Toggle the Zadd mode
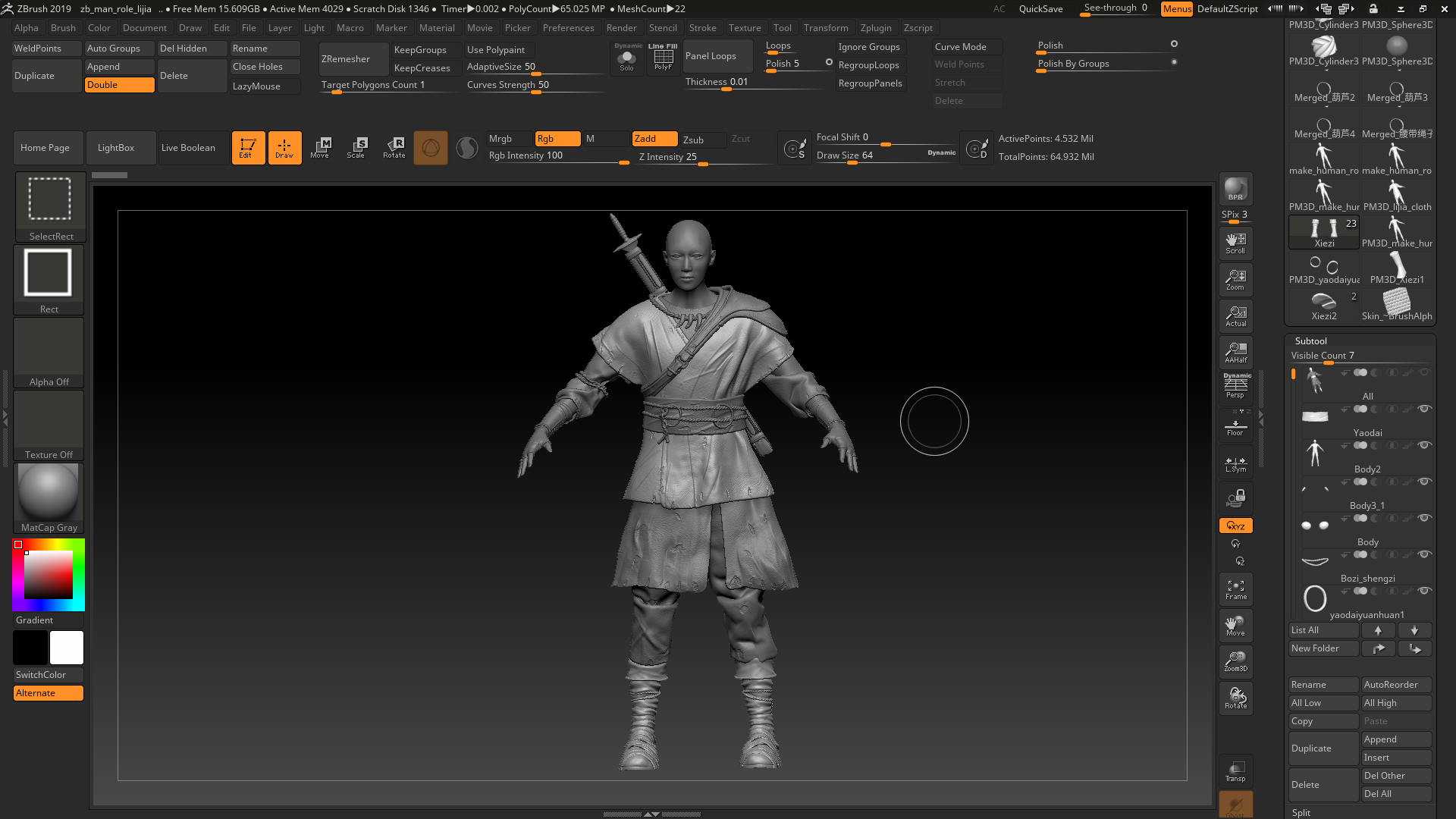The width and height of the screenshot is (1456, 819). [x=654, y=139]
